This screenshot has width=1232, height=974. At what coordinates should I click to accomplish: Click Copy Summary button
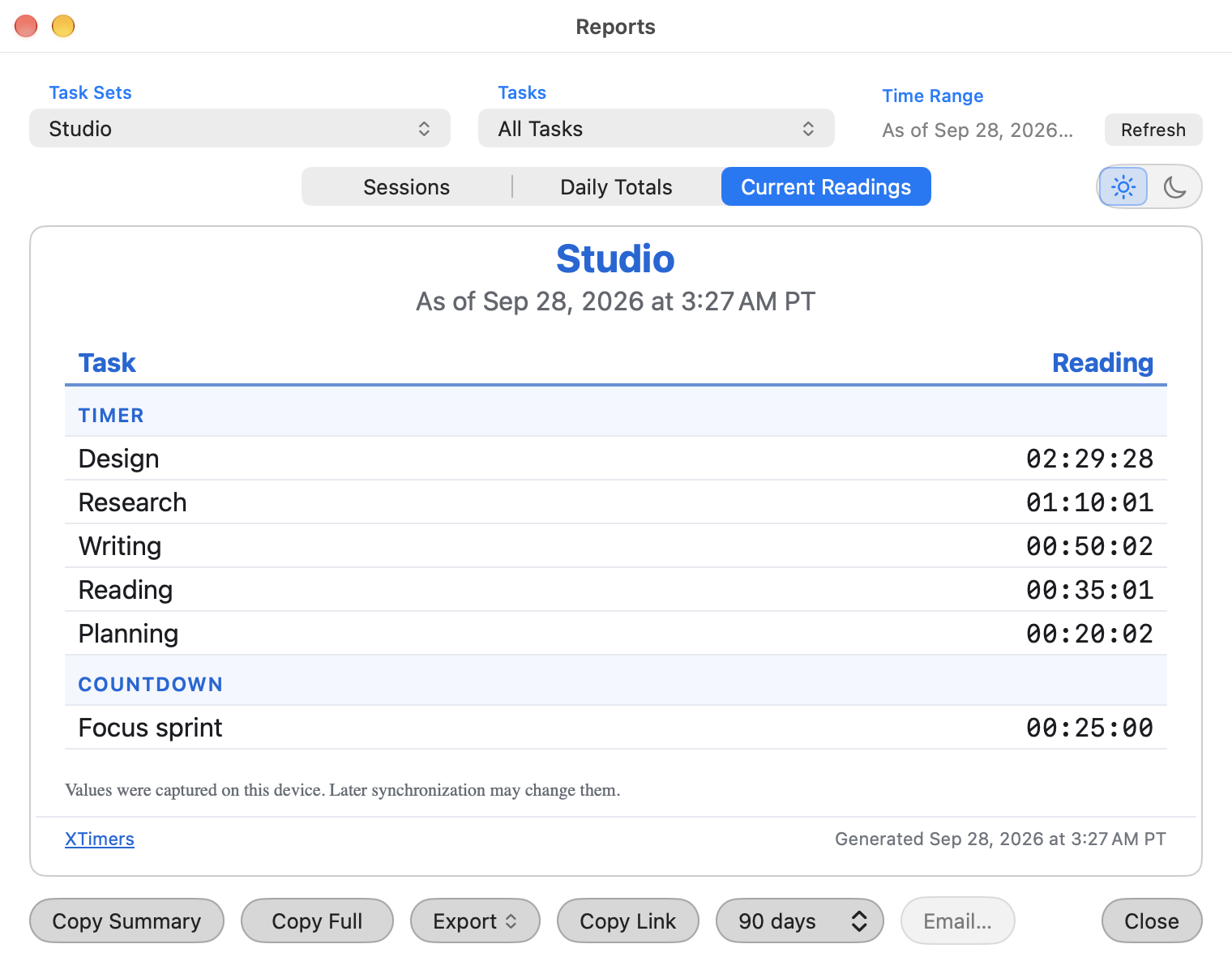pyautogui.click(x=126, y=921)
